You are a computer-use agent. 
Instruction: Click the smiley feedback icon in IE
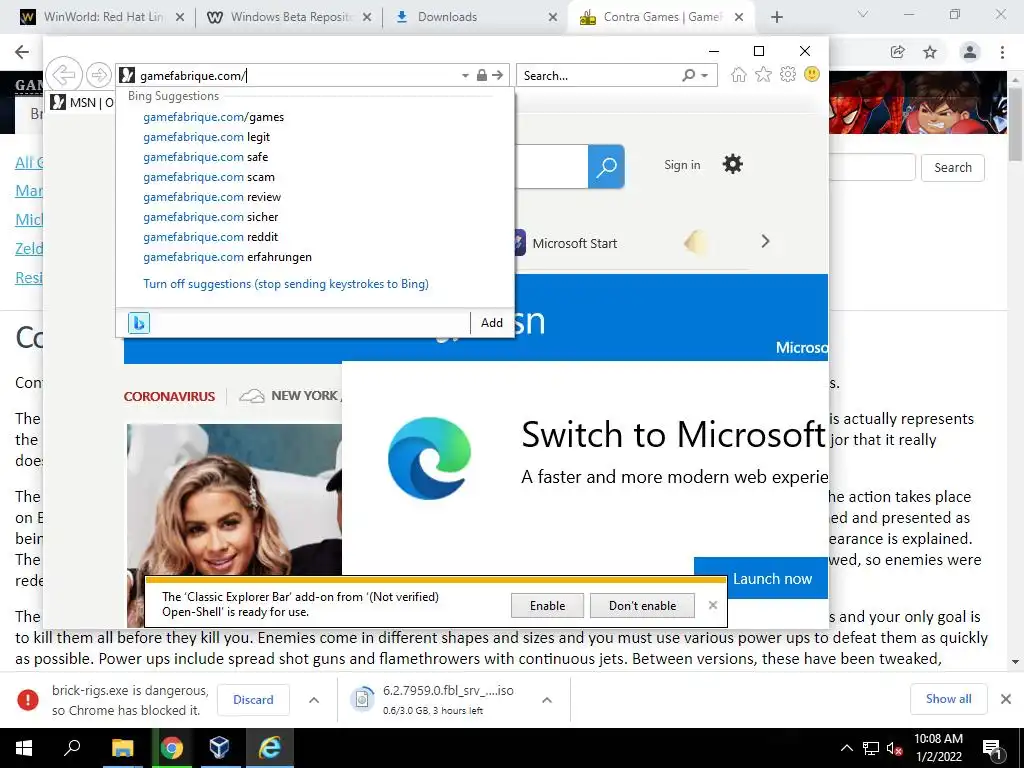click(x=812, y=74)
